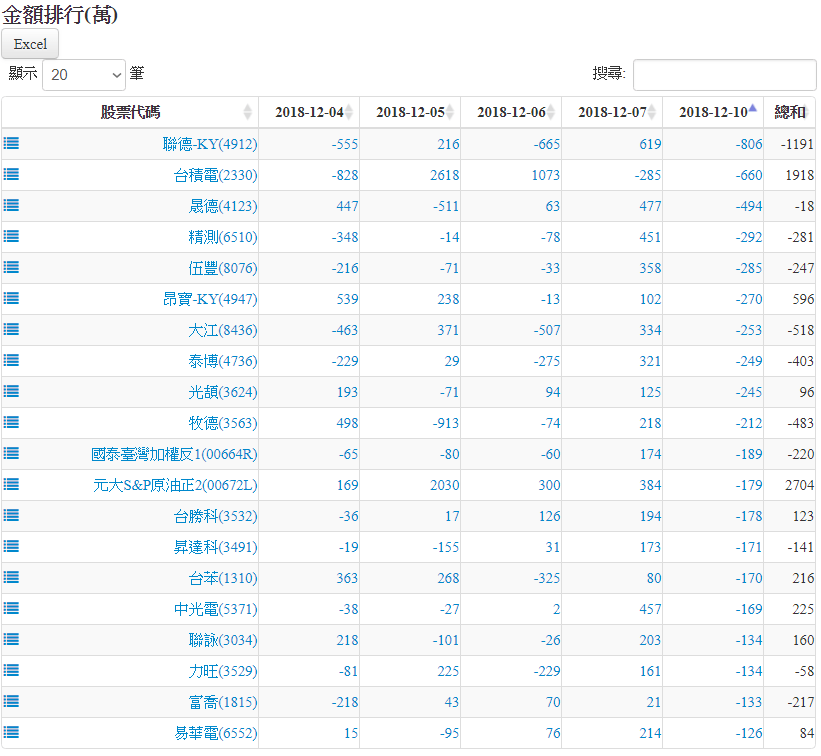
Task: Open the 顯示 rows-per-page dropdown
Action: pyautogui.click(x=84, y=74)
